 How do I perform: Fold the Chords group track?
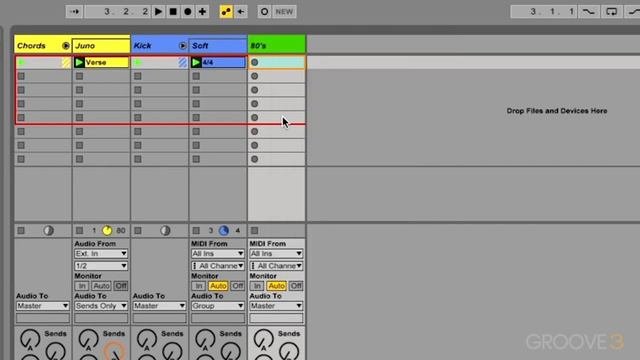coord(66,46)
